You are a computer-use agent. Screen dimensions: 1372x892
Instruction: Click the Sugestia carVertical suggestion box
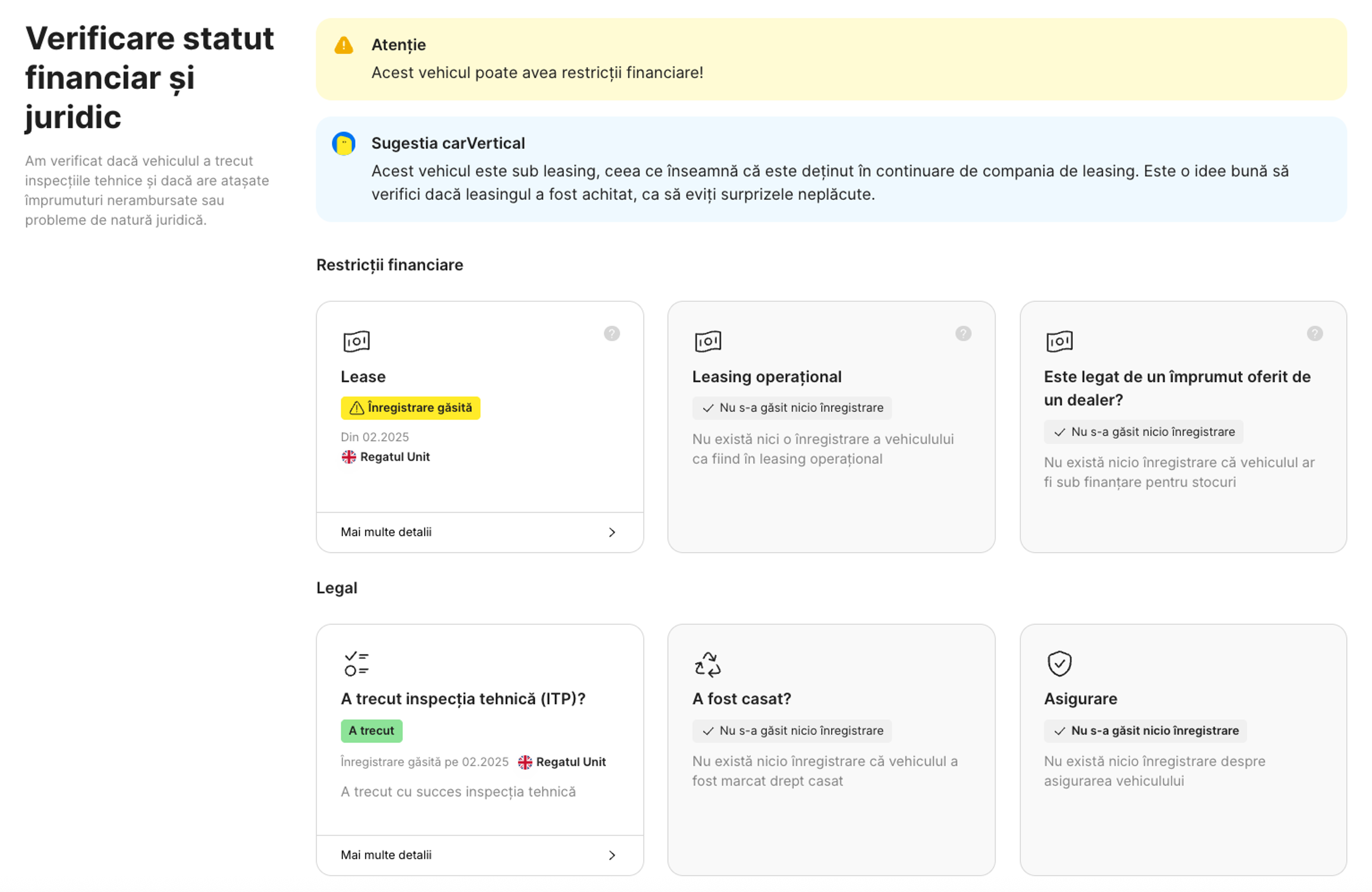[830, 169]
